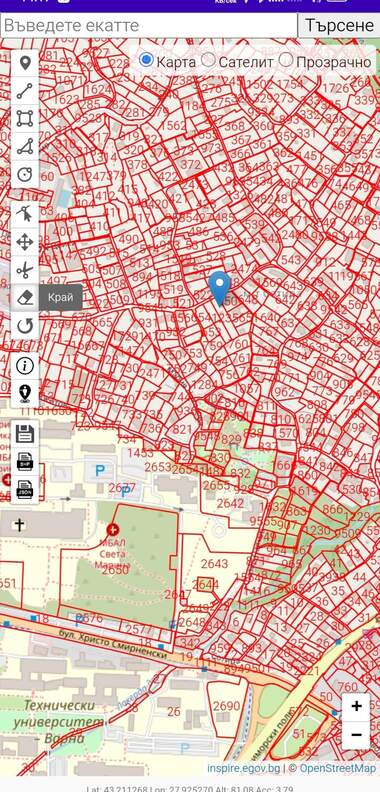Tap parcel number 372
The width and height of the screenshot is (380, 792).
pyautogui.click(x=191, y=165)
